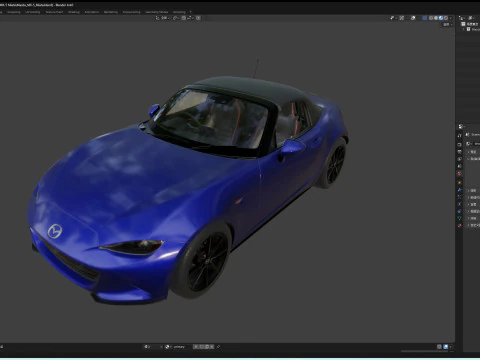Screen dimensions: 480x360
Task: Open the Render properties tab
Action: (x=459, y=145)
